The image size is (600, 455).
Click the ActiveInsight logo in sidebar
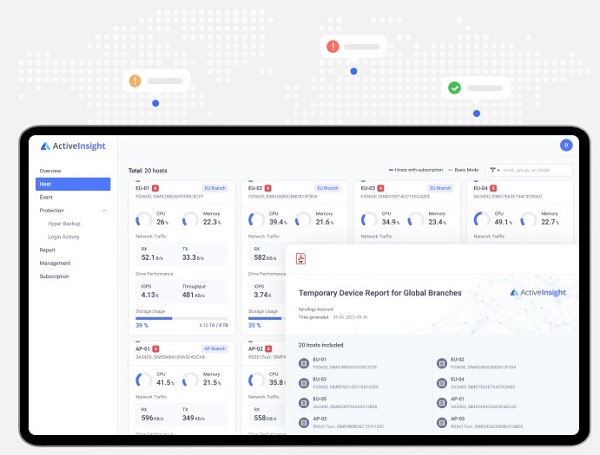tap(75, 146)
